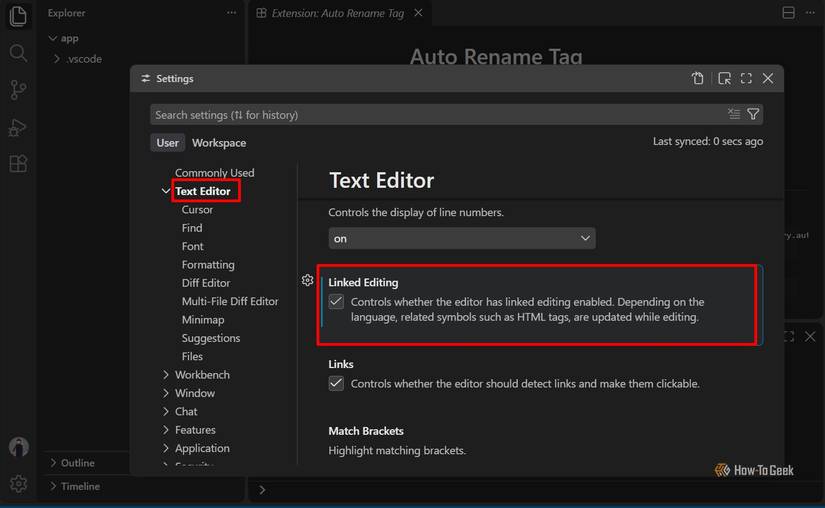
Task: Expand the Workbench settings section
Action: 166,374
